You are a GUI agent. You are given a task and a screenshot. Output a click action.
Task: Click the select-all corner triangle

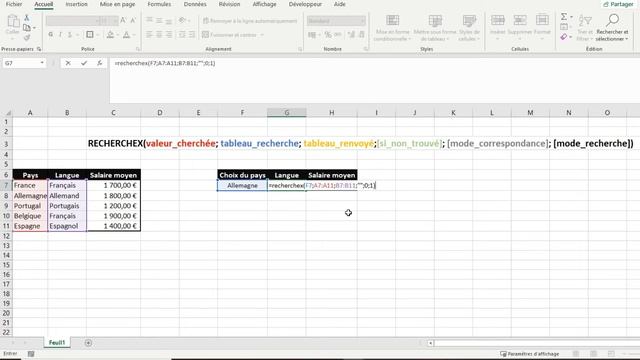[x=7, y=113]
